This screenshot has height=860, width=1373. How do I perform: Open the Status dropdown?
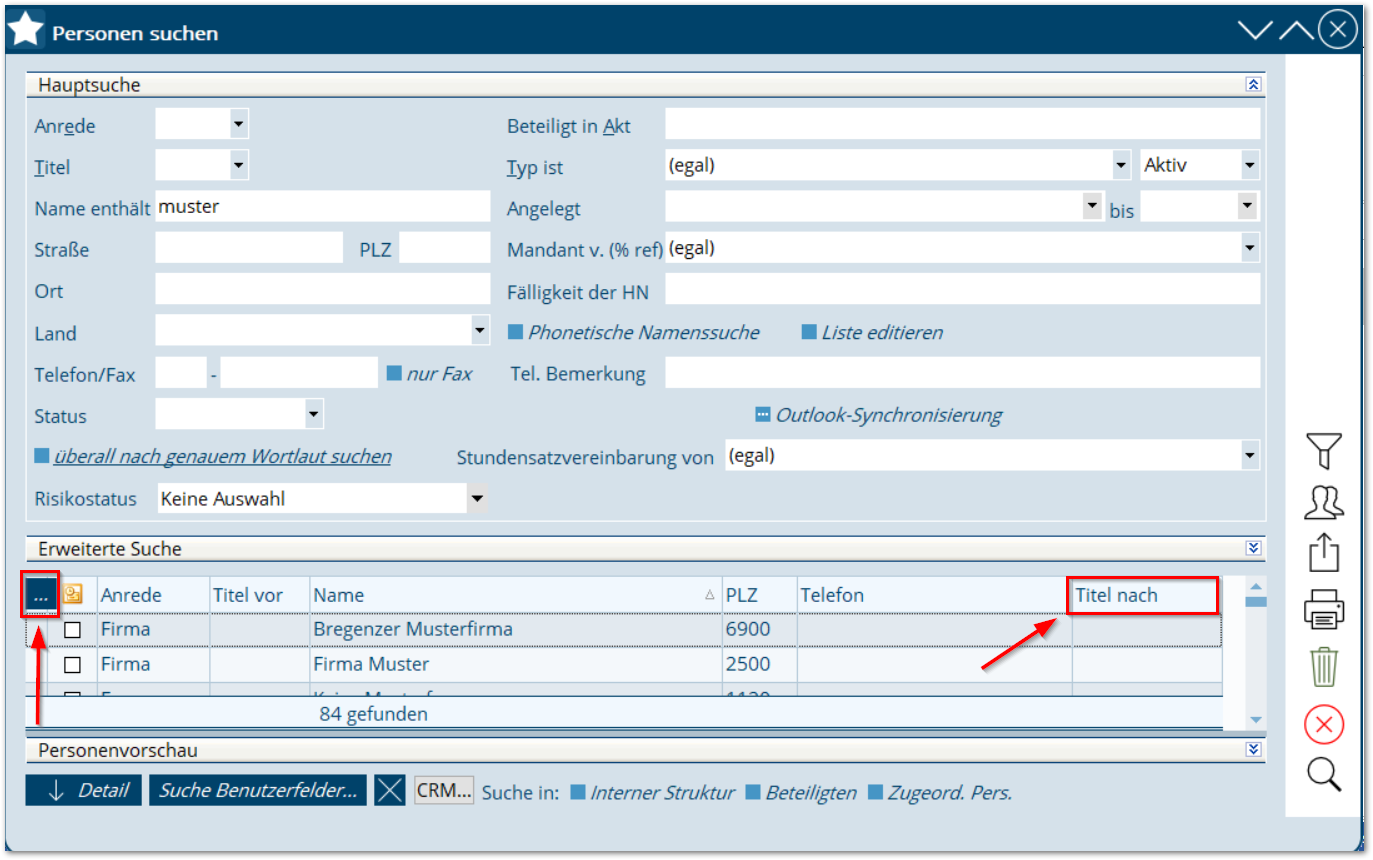[313, 412]
